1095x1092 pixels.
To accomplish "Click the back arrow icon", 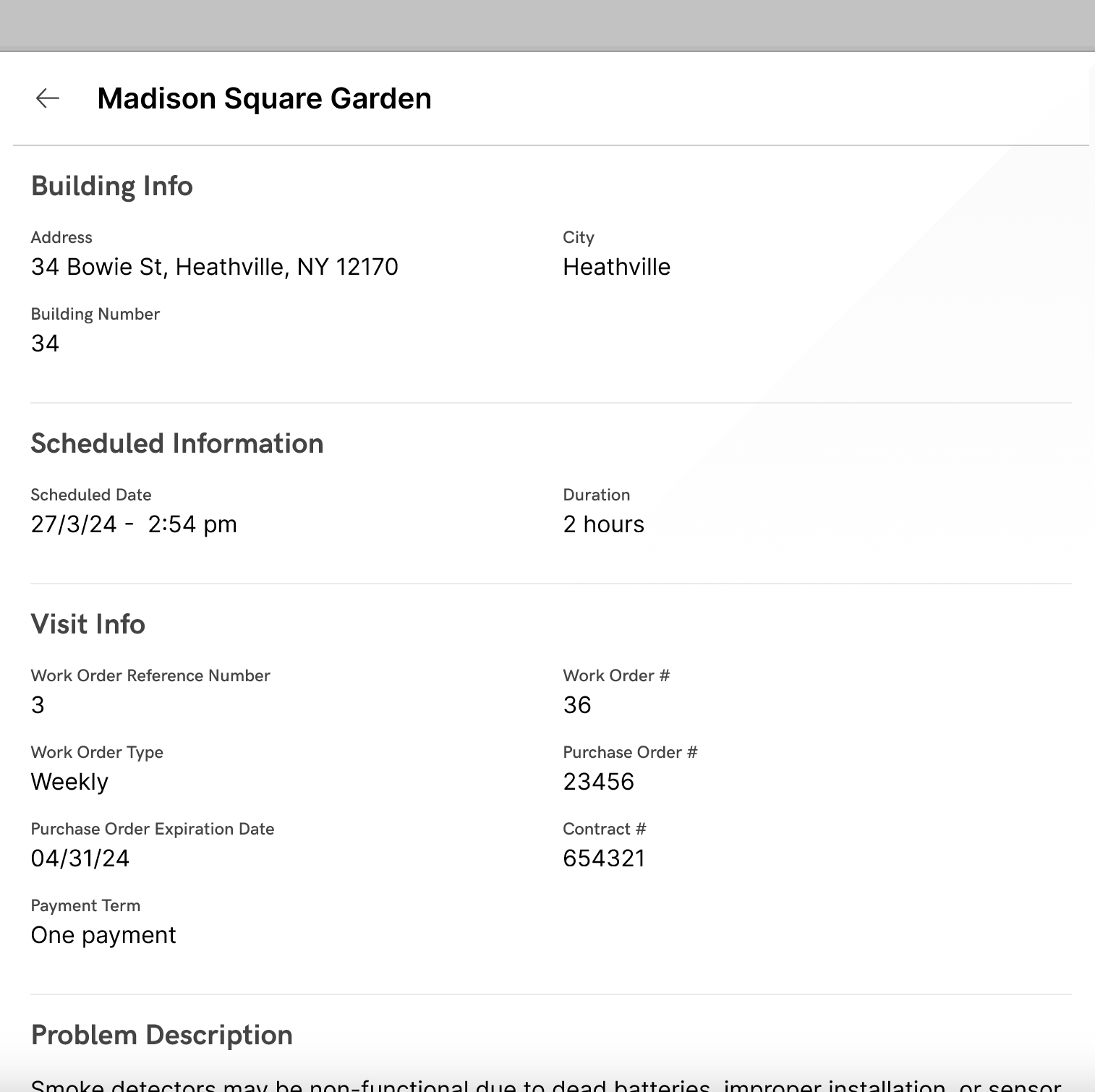I will click(x=48, y=98).
